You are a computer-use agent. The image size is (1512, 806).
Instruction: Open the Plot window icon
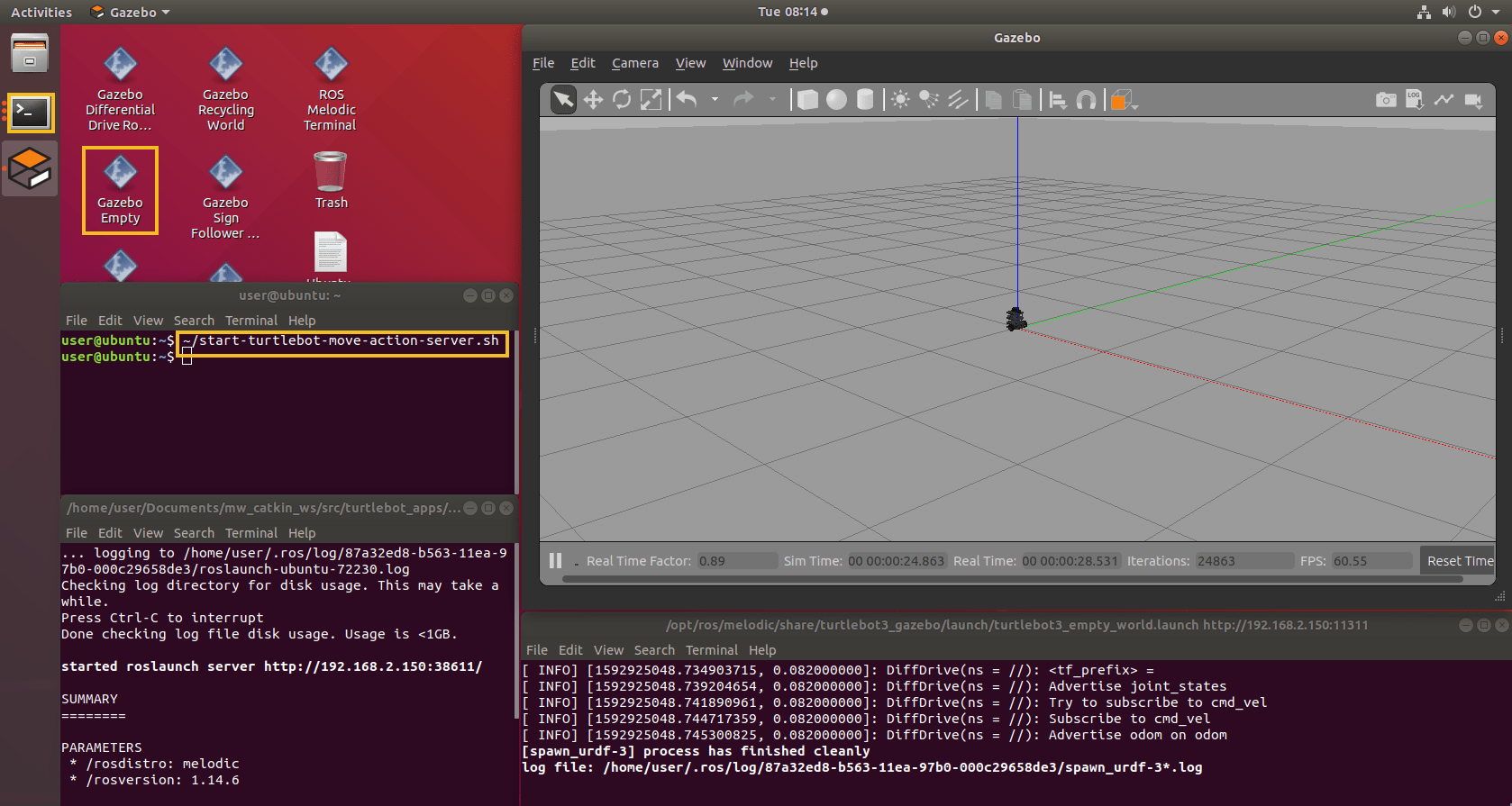1444,99
